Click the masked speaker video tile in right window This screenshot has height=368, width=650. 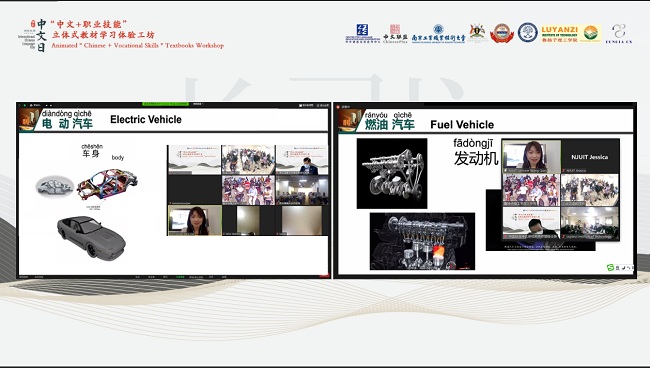click(531, 223)
